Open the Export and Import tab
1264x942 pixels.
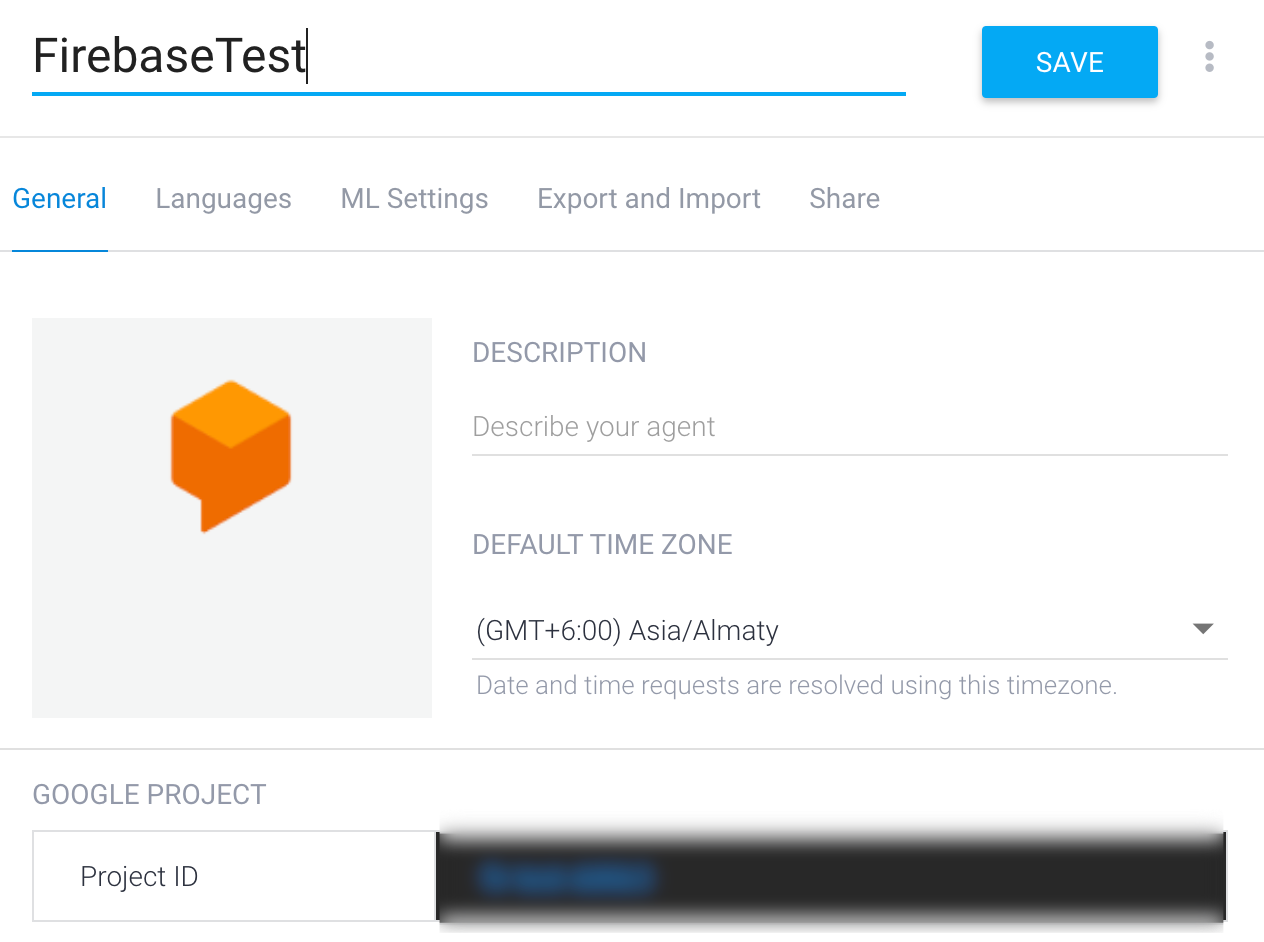click(x=649, y=199)
